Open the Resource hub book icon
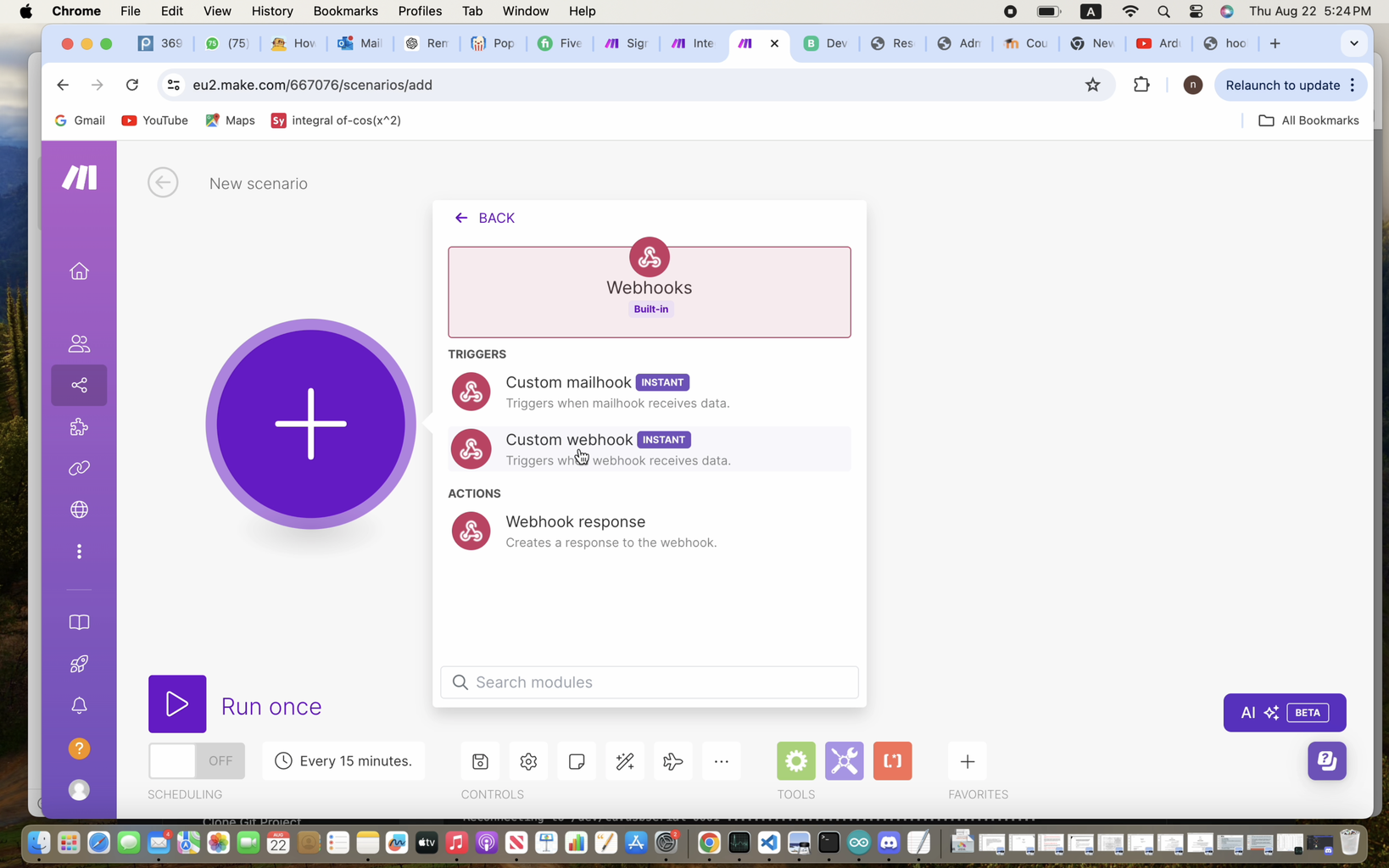The height and width of the screenshot is (868, 1389). (79, 622)
